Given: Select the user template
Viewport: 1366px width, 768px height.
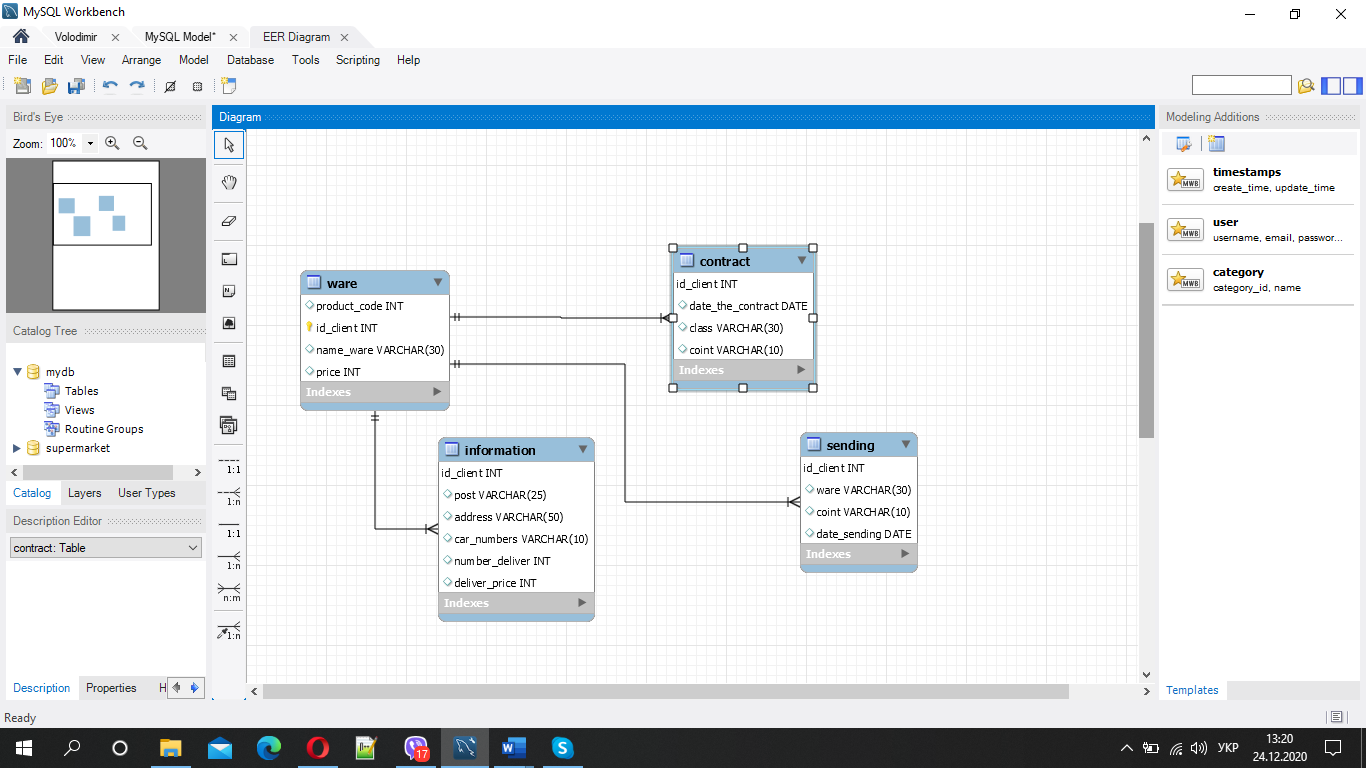Looking at the screenshot, I should (x=1259, y=229).
